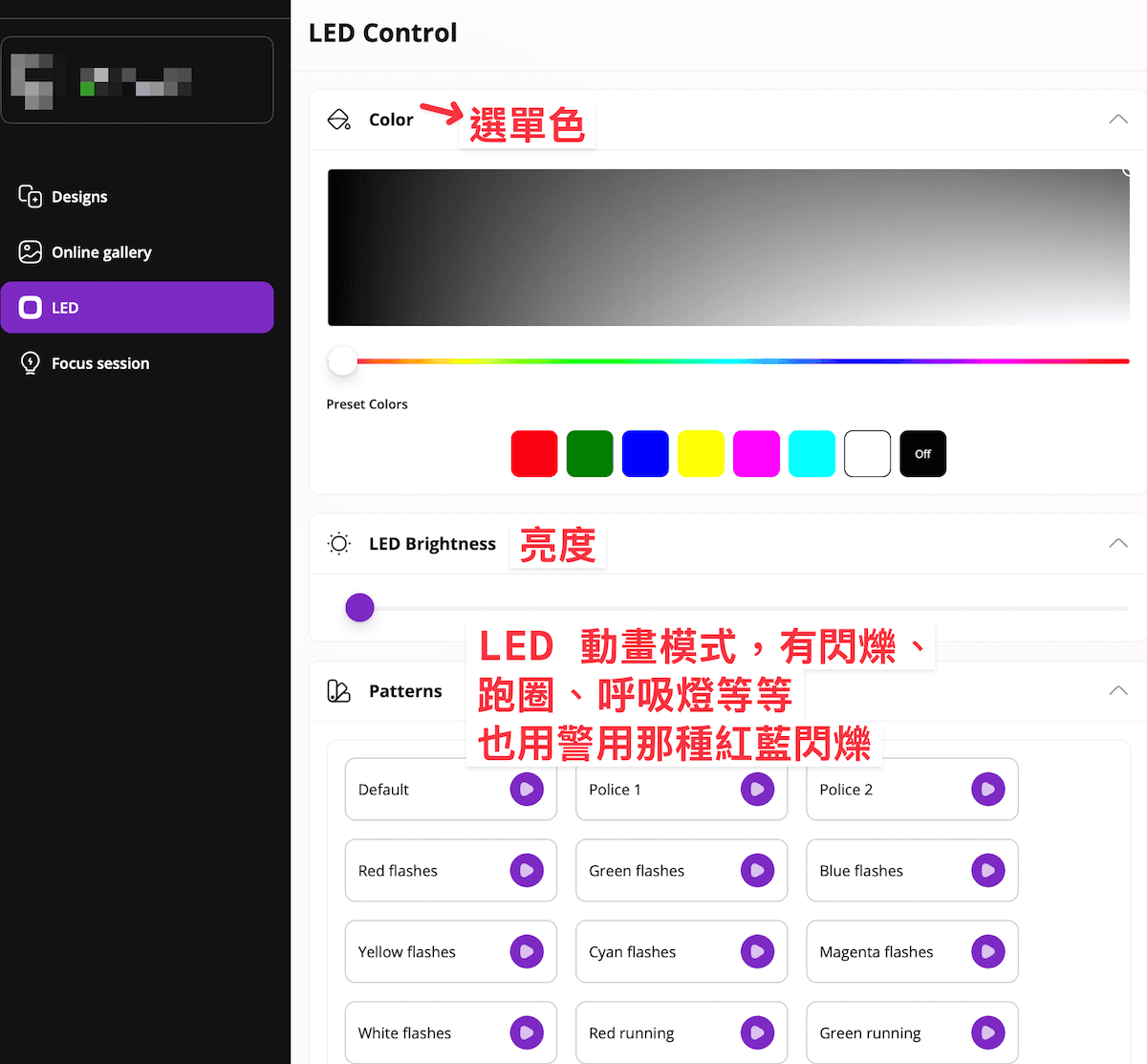Select the Designs sidebar icon
1147x1064 pixels.
coord(29,196)
